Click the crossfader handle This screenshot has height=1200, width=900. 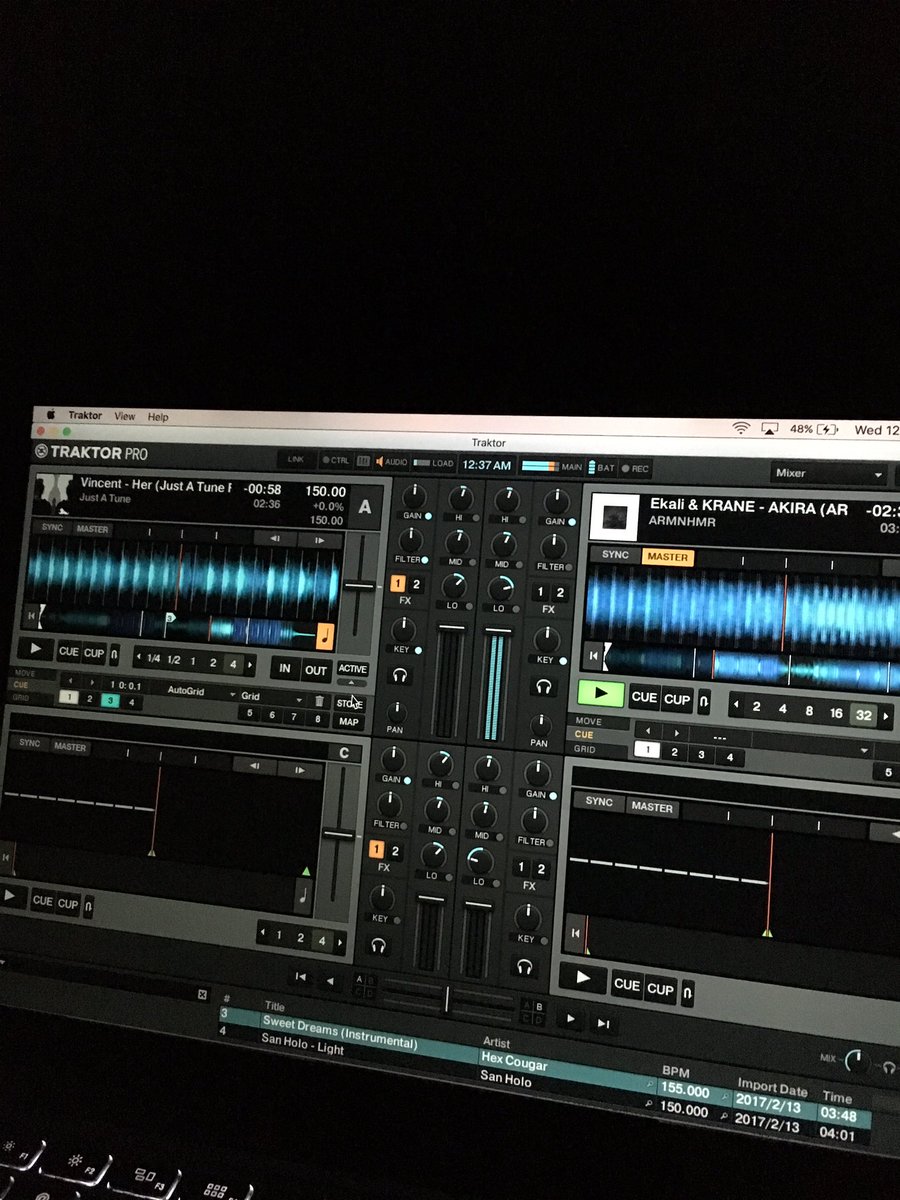(447, 997)
